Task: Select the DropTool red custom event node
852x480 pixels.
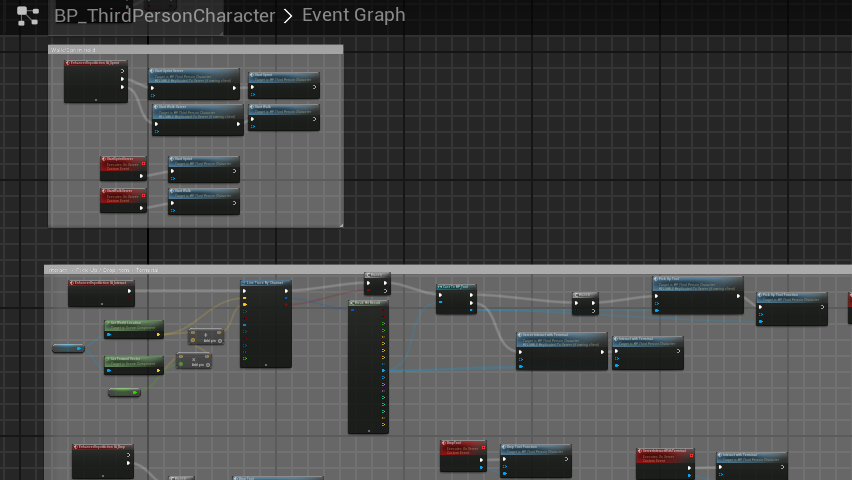Action: (x=463, y=456)
